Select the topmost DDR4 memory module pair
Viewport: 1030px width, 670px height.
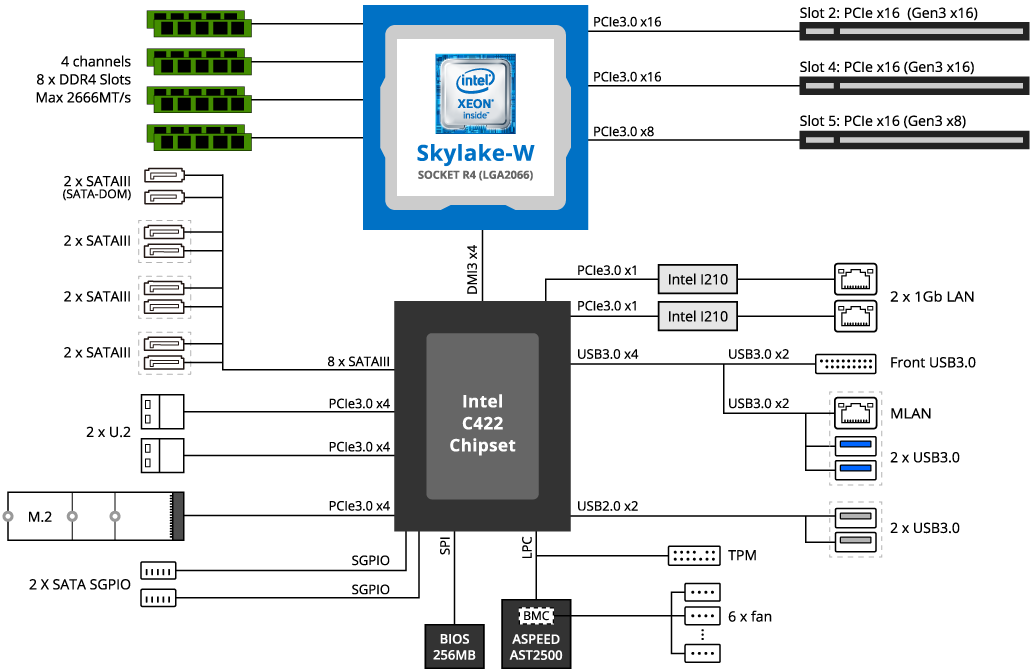tap(199, 24)
